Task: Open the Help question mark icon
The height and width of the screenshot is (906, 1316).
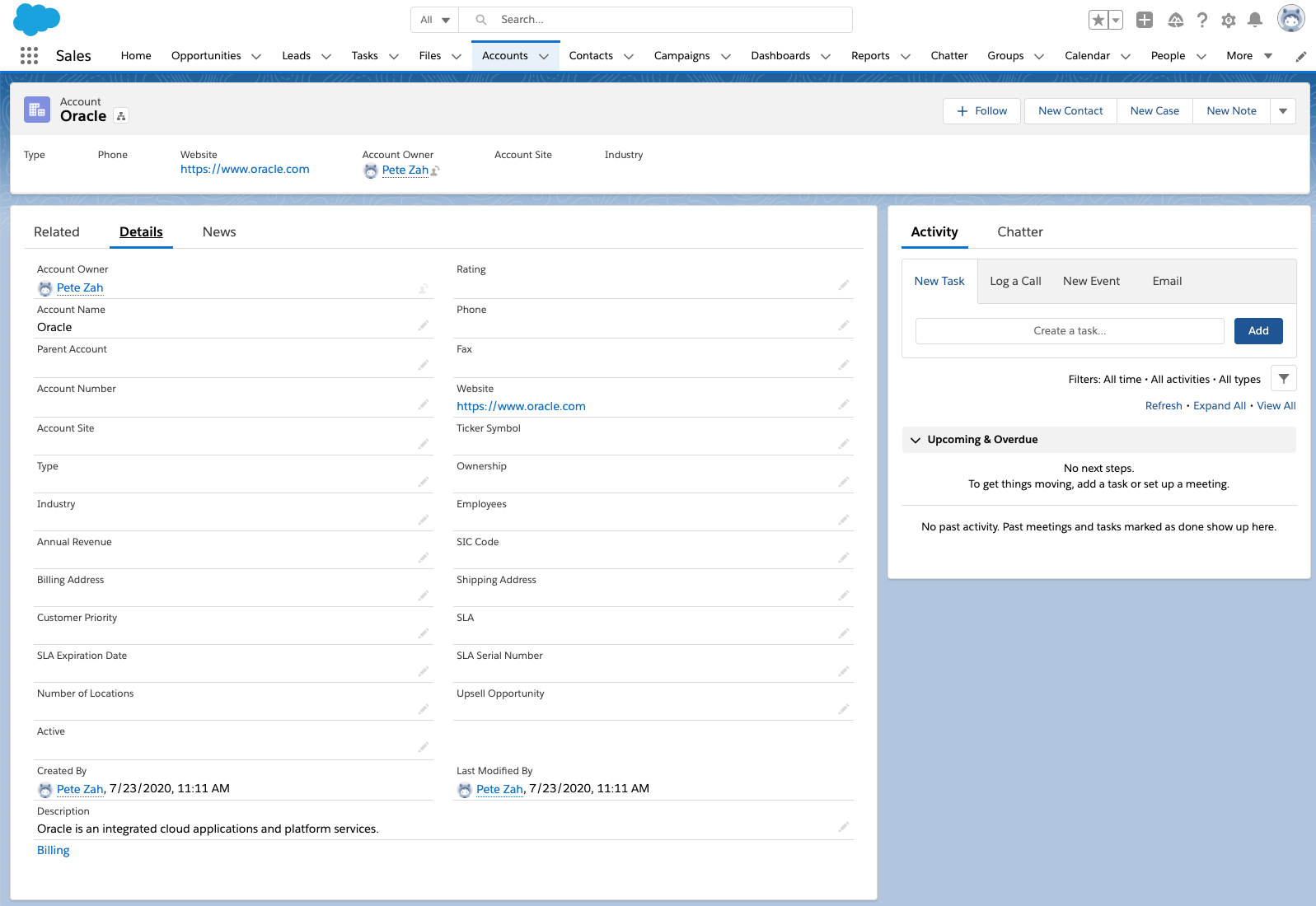Action: pyautogui.click(x=1202, y=20)
